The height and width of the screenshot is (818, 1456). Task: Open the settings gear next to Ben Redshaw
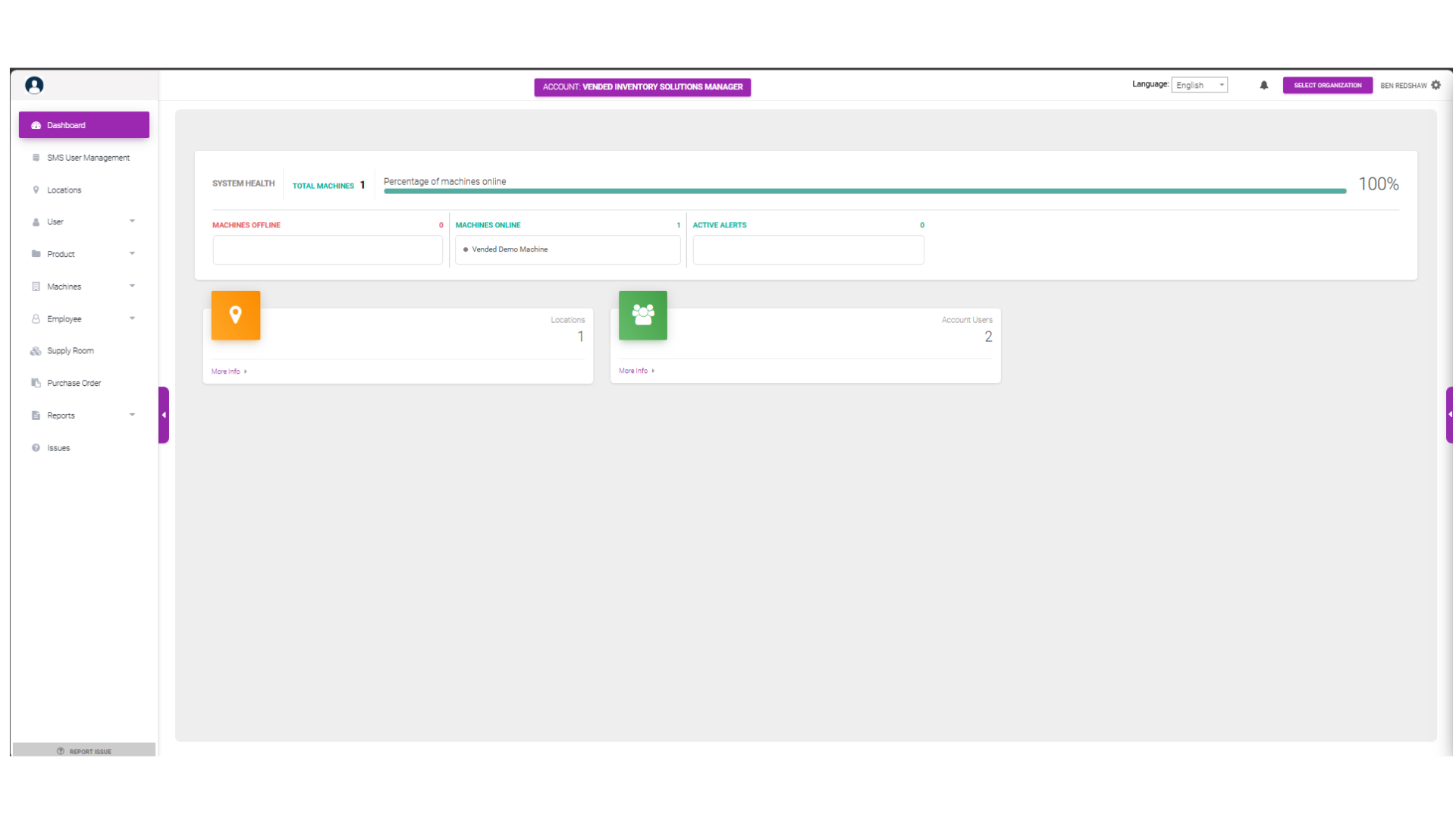[x=1436, y=85]
